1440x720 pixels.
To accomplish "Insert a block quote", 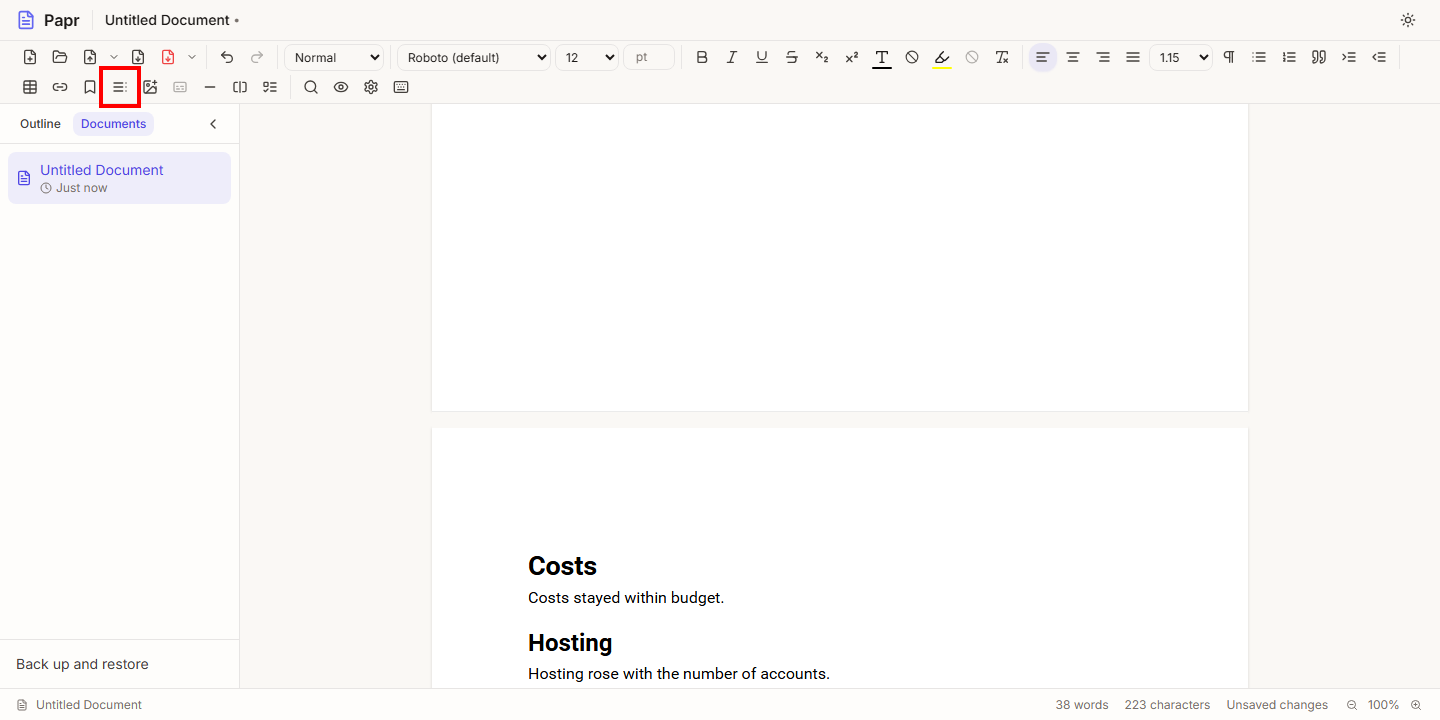I will click(x=1319, y=57).
